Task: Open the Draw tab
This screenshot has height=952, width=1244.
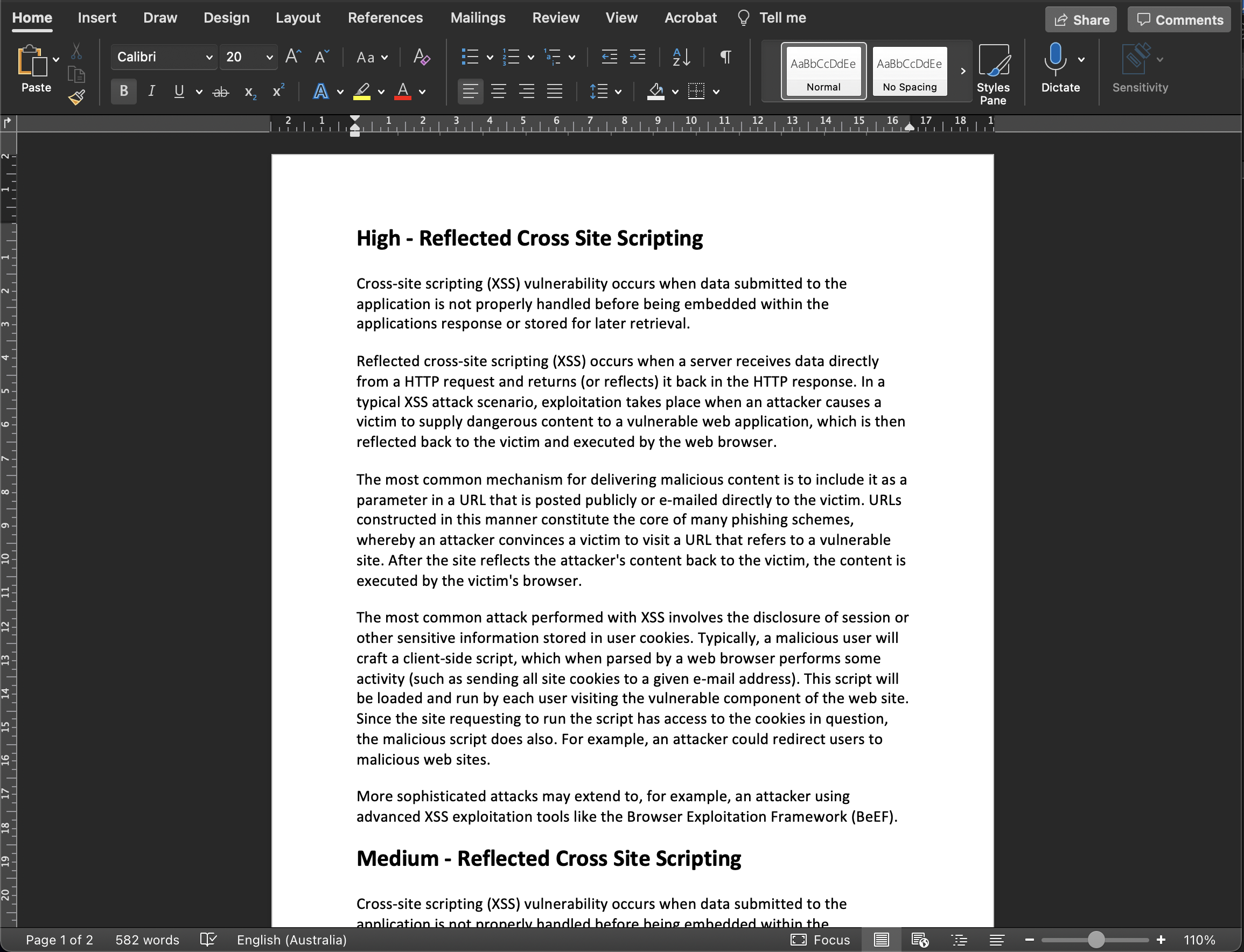Action: coord(160,18)
